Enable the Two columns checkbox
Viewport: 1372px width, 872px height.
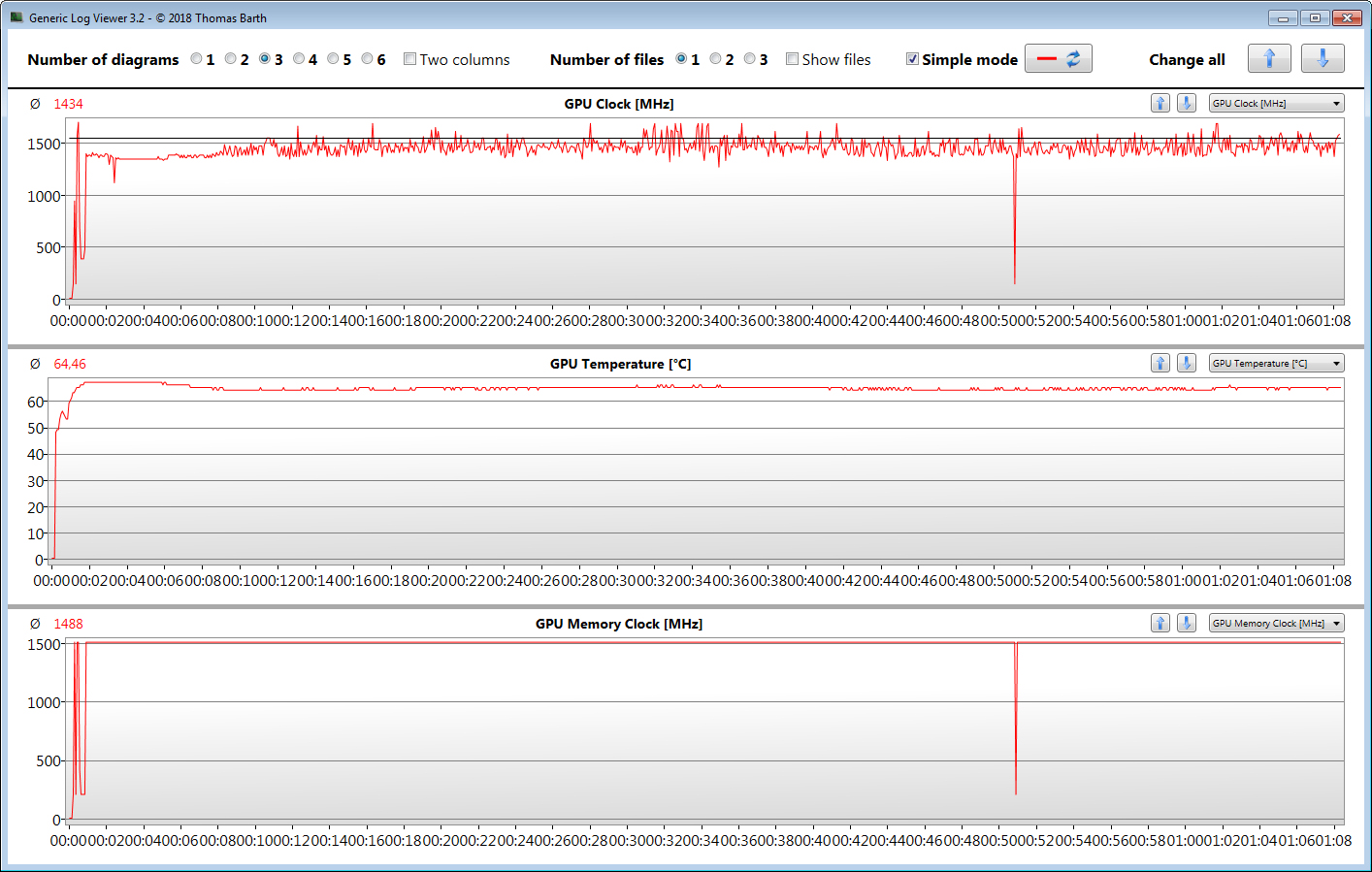pyautogui.click(x=409, y=59)
